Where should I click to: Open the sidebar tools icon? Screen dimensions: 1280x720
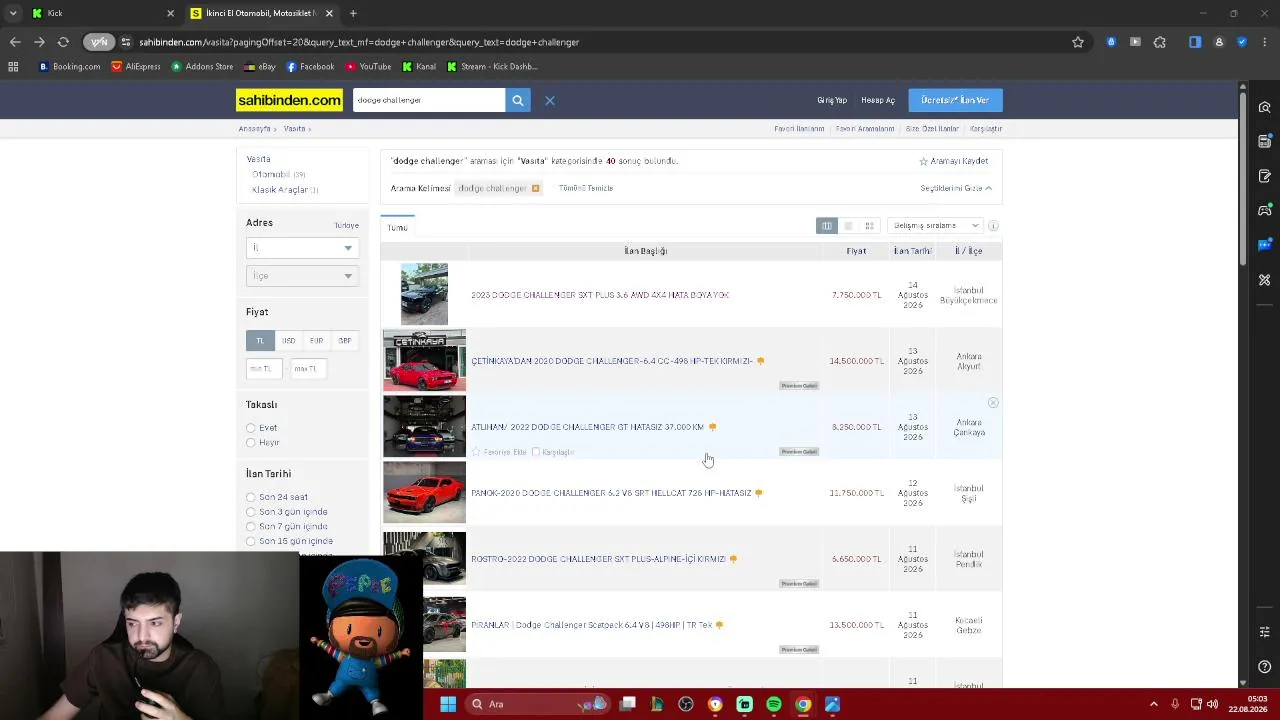1265,280
